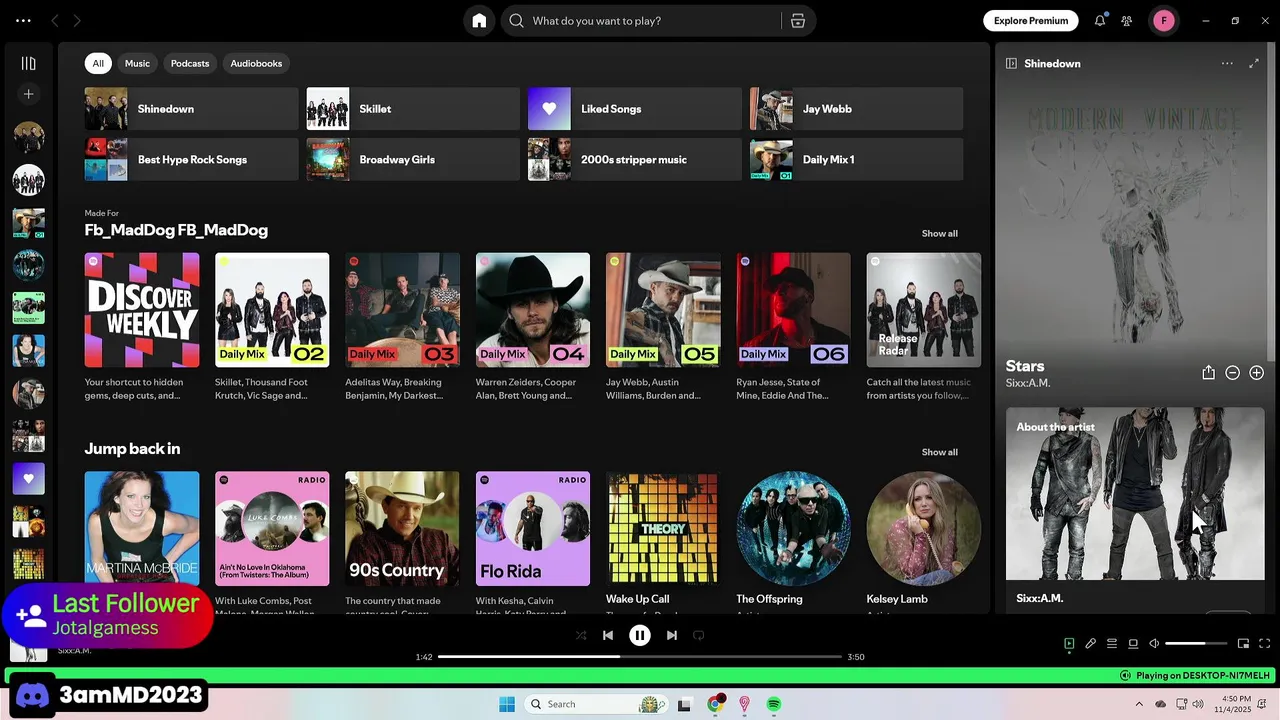Open Connect to a device icon
Screen dimensions: 1280x720
point(1133,644)
